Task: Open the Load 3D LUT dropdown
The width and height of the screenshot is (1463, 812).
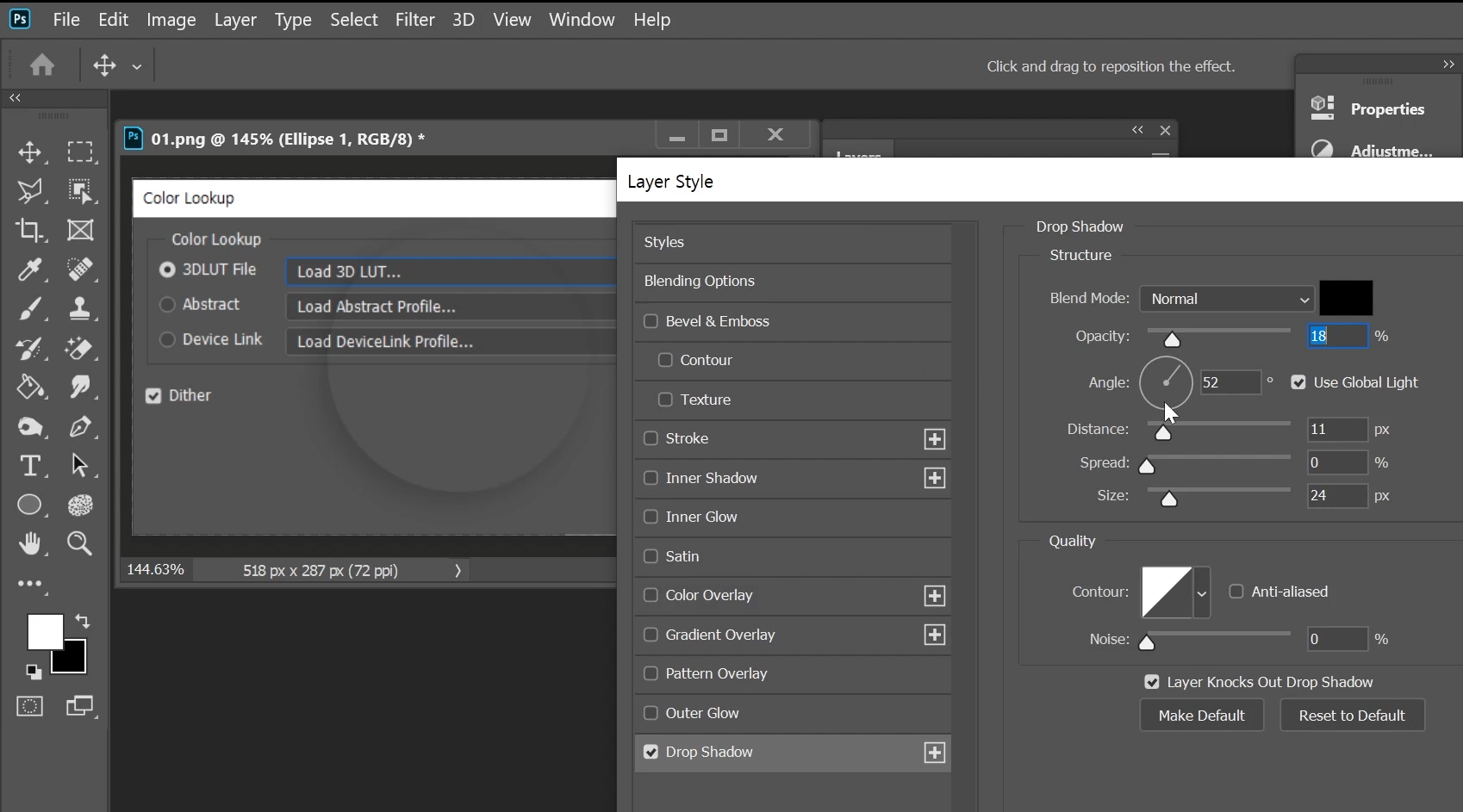Action: click(x=451, y=271)
